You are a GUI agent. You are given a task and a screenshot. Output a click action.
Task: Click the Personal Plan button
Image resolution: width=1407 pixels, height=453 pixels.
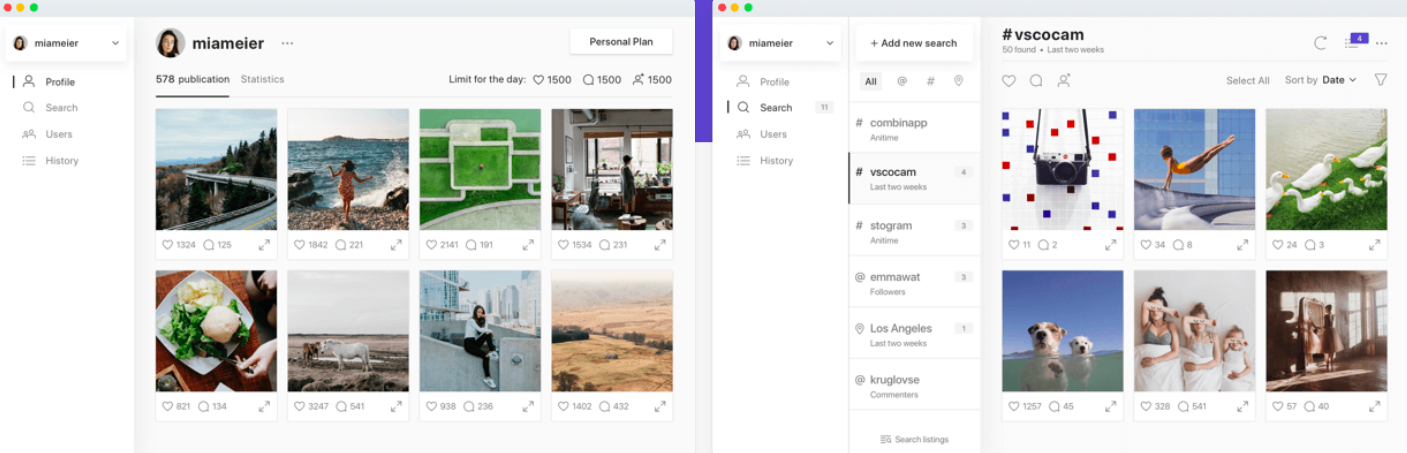pyautogui.click(x=620, y=42)
